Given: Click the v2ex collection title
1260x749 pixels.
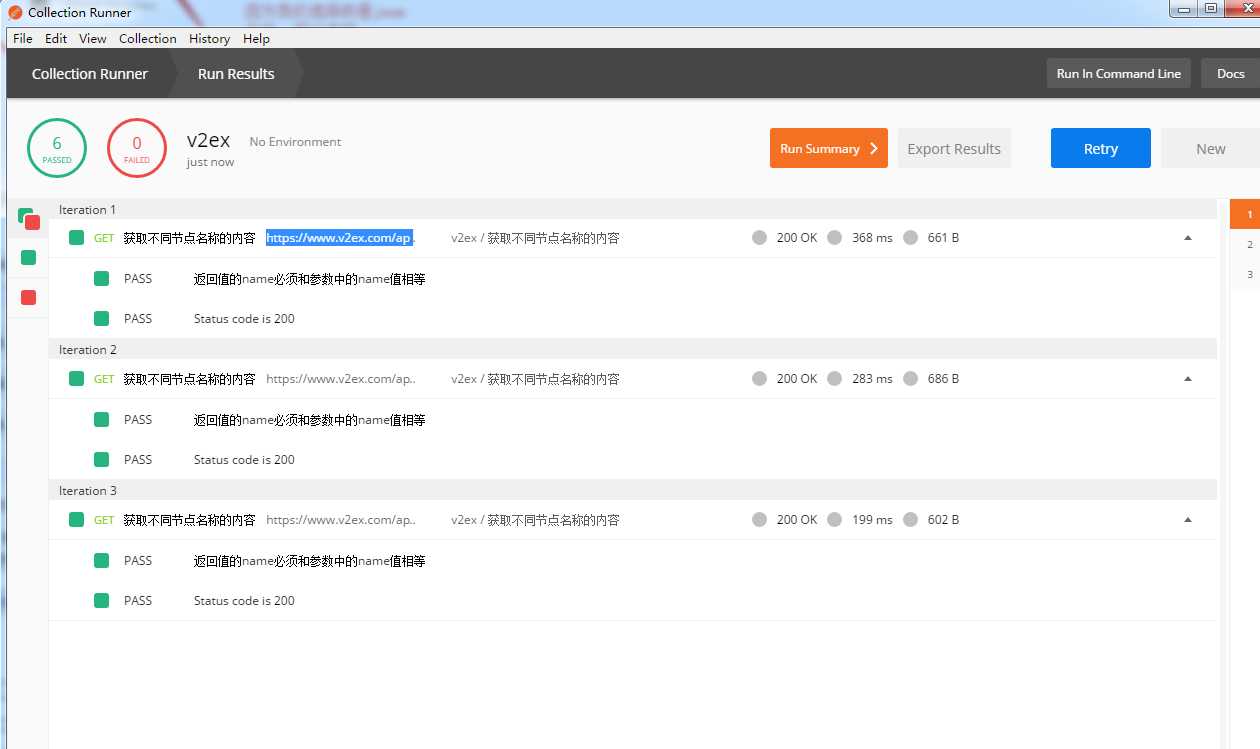Looking at the screenshot, I should [x=208, y=140].
